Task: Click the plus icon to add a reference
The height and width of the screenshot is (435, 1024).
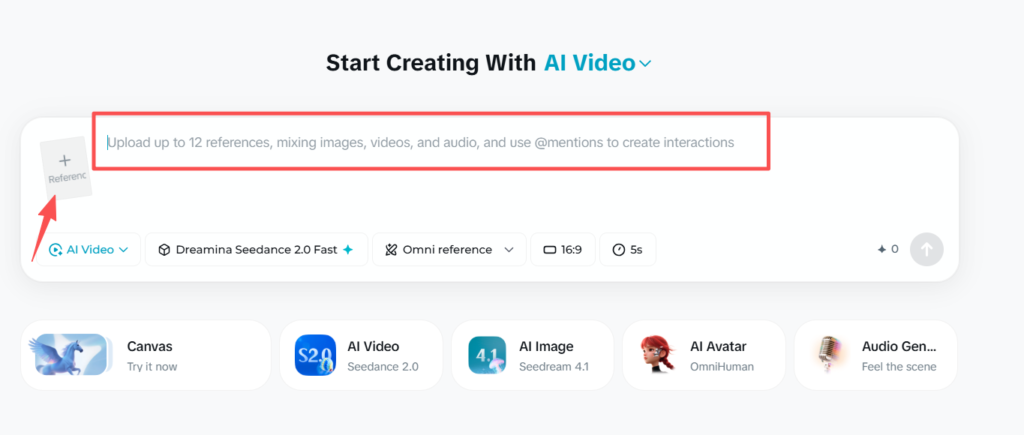Action: [65, 160]
